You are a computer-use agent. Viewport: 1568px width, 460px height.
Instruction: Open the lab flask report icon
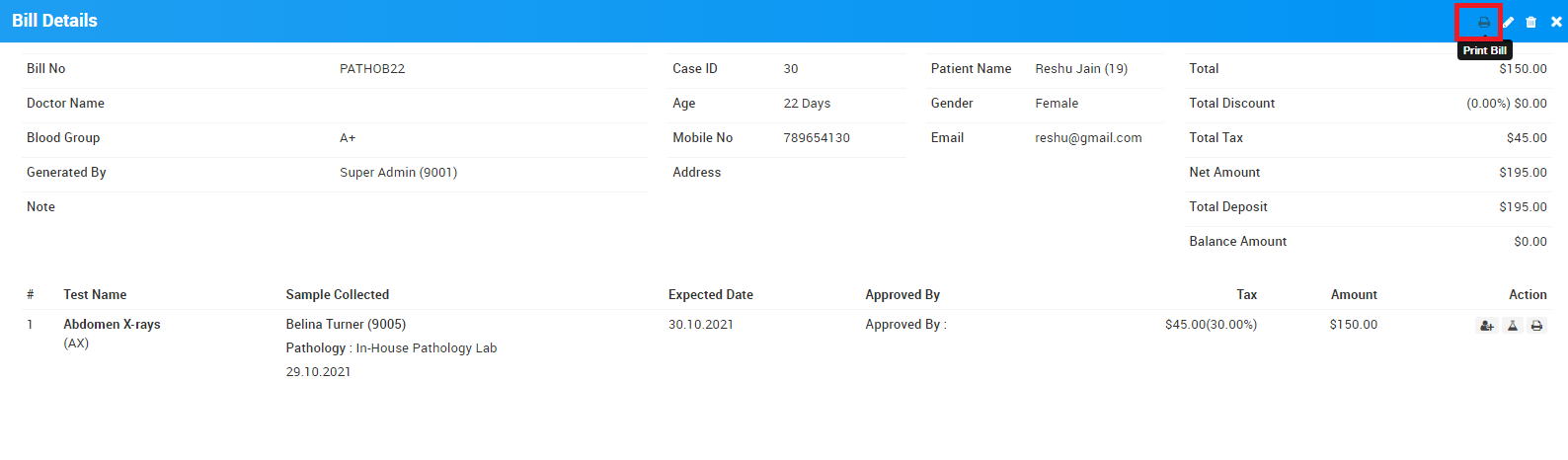1512,326
